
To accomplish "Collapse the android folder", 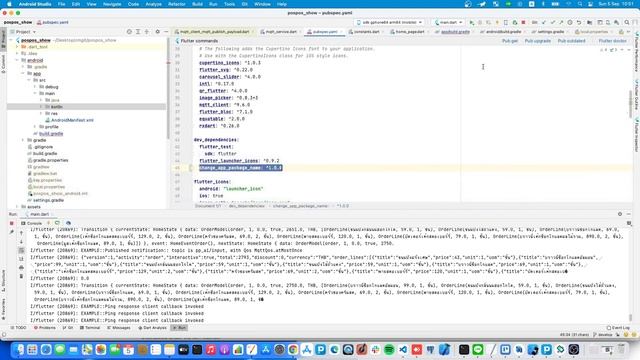I will click(x=17, y=60).
